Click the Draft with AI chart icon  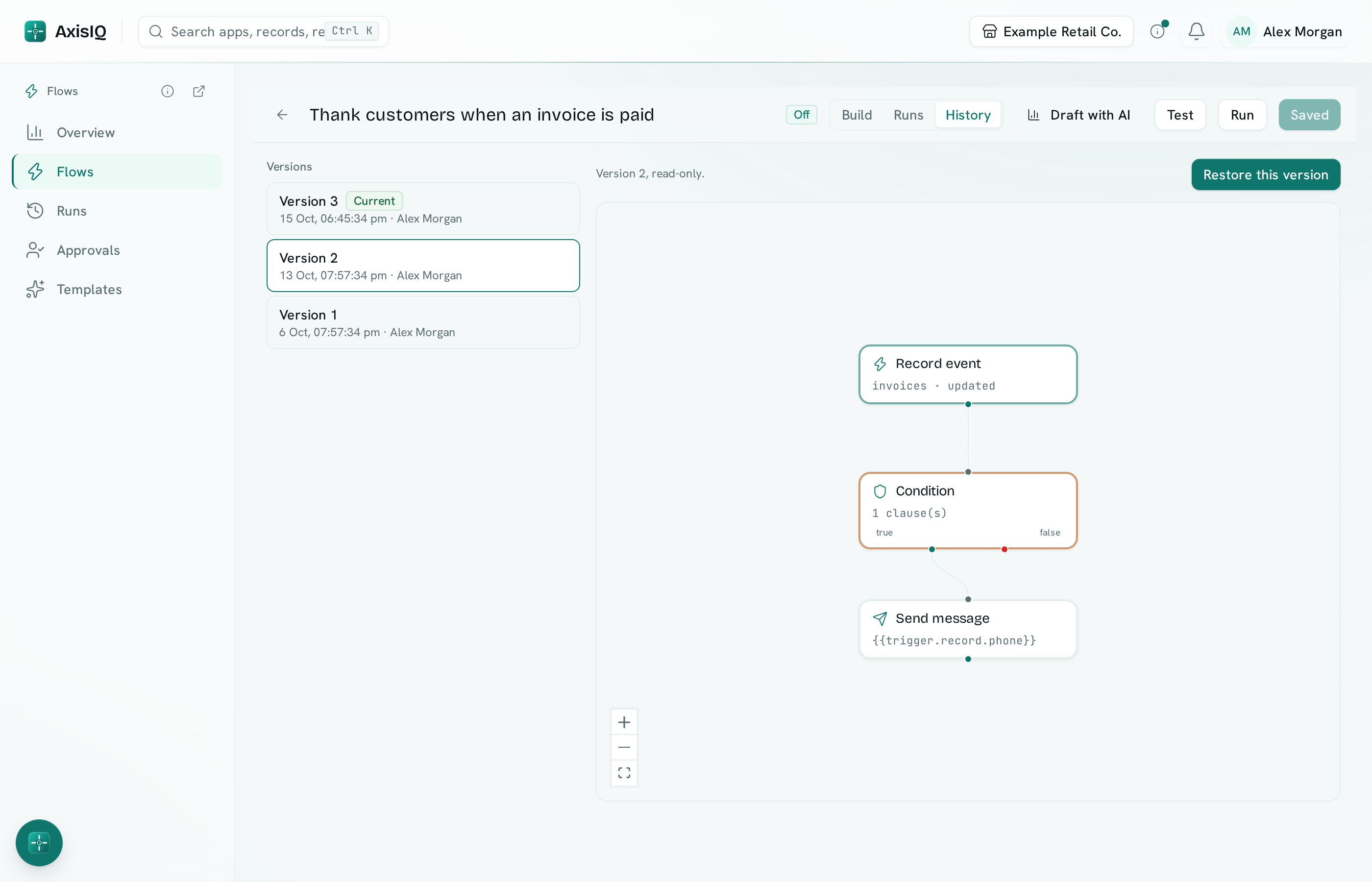[x=1033, y=115]
